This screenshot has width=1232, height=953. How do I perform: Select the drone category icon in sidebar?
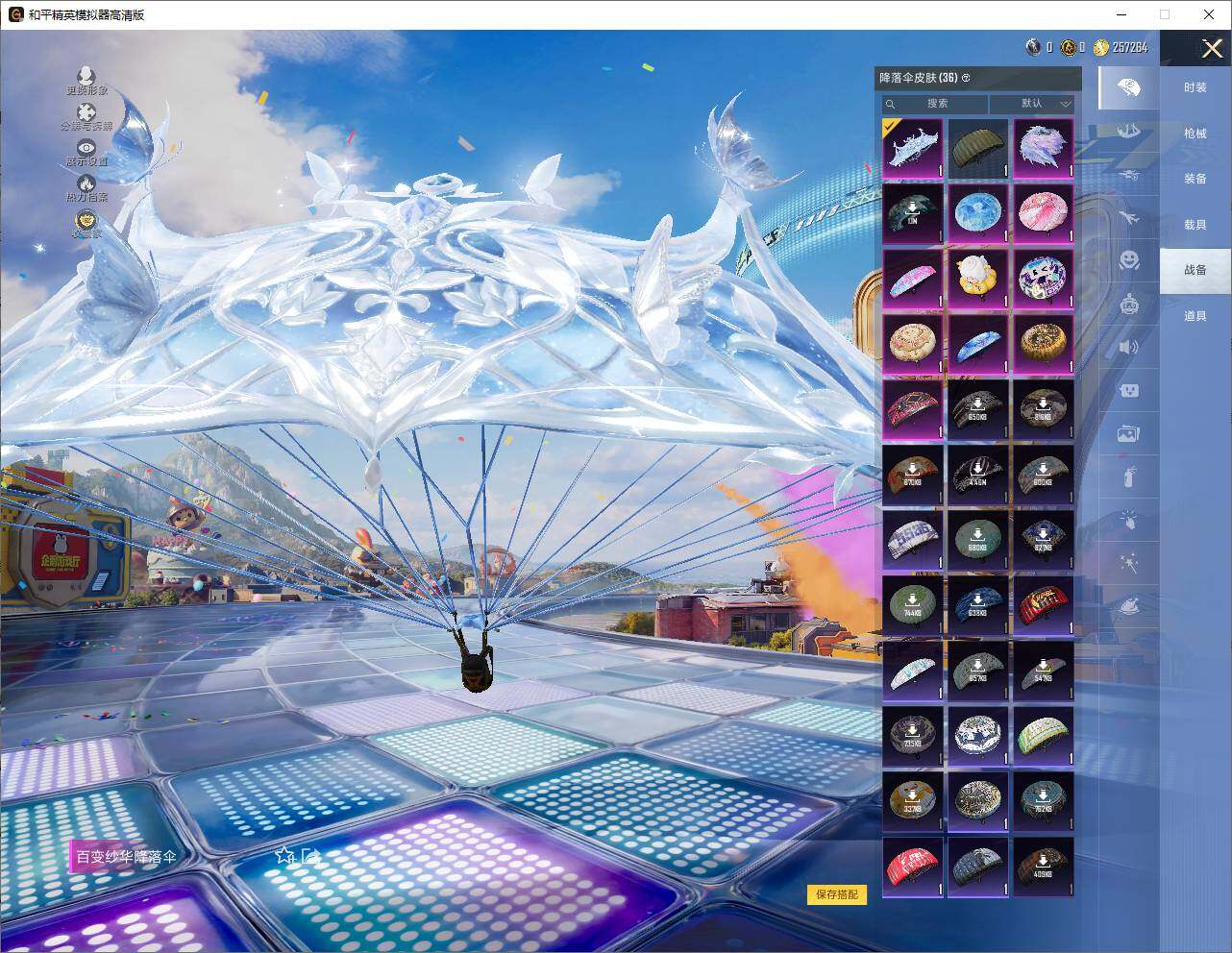1129,174
